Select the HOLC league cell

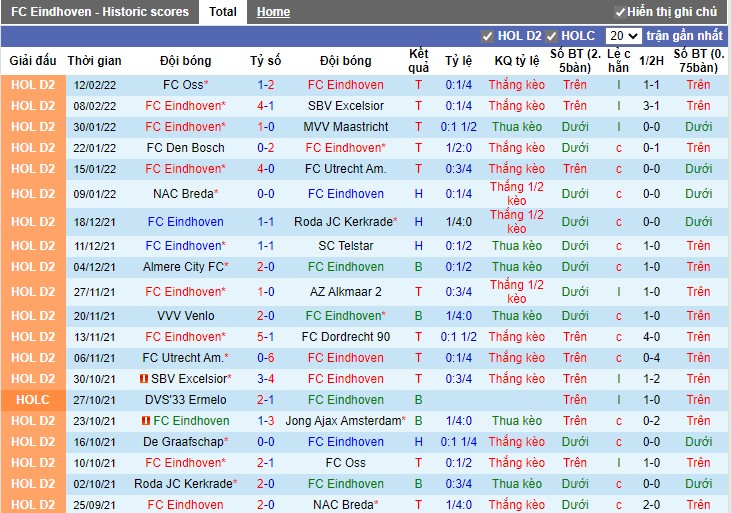[33, 400]
